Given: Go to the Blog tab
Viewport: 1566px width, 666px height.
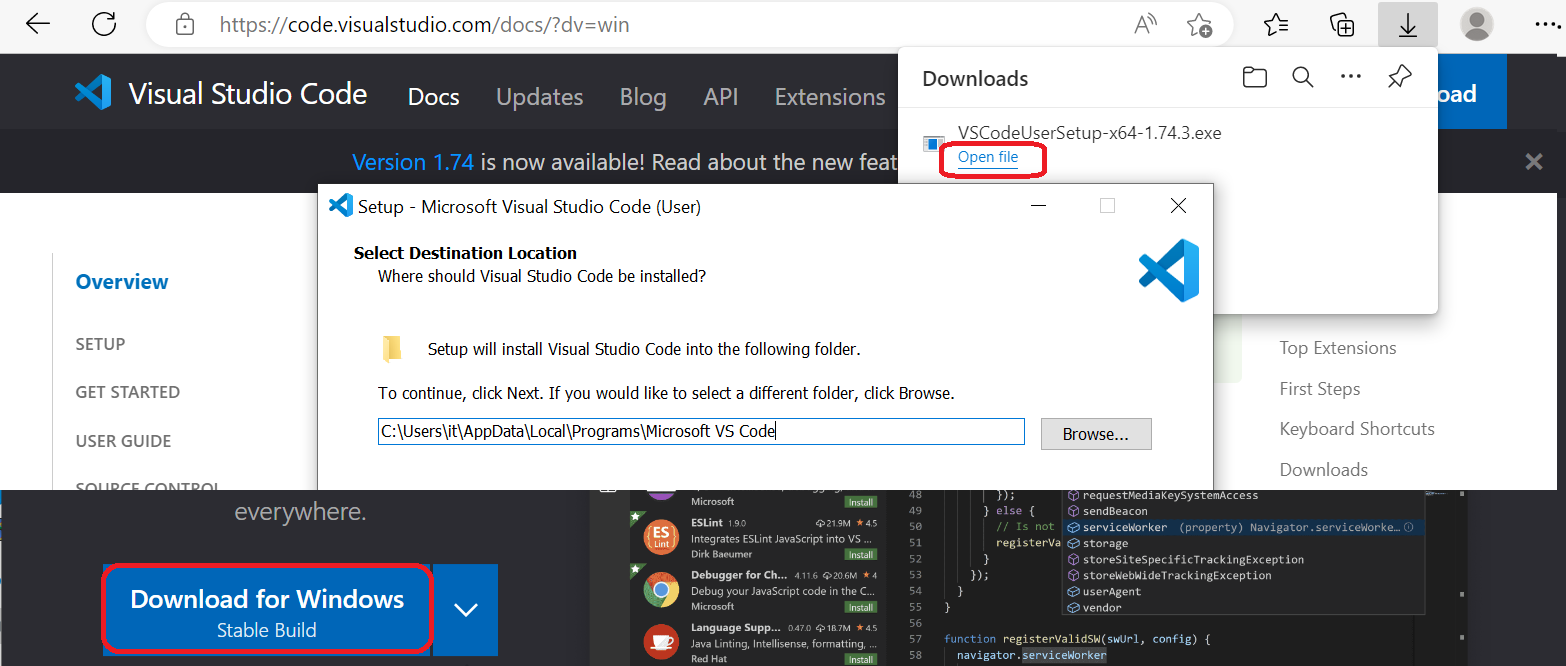Looking at the screenshot, I should 643,97.
